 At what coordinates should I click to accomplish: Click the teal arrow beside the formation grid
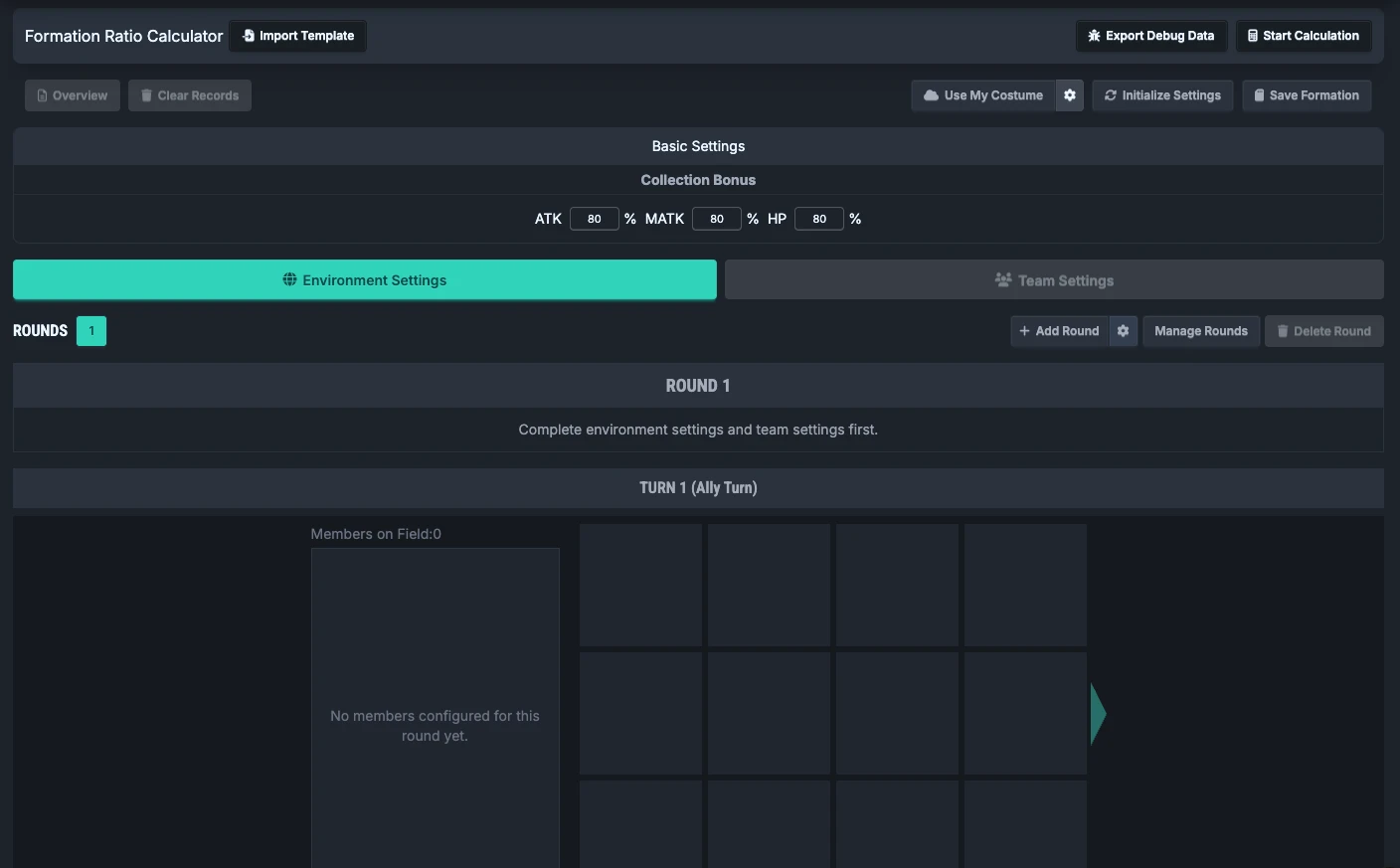tap(1098, 714)
